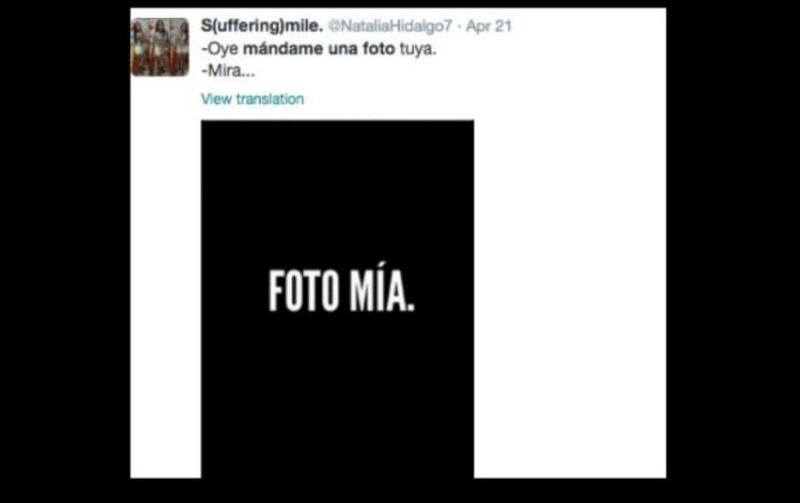The width and height of the screenshot is (800, 503).
Task: Open the tweet author's profile avatar
Action: tap(160, 47)
